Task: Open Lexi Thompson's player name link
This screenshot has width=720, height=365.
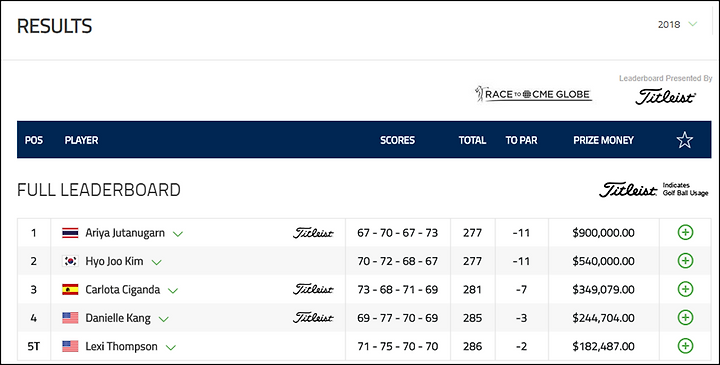Action: click(121, 347)
